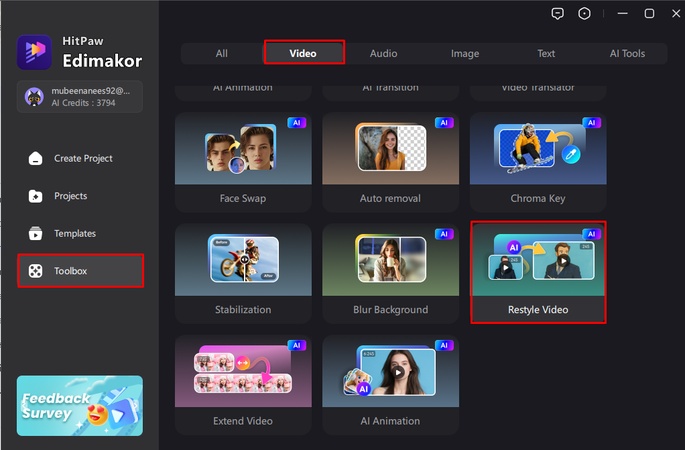Click the AI badge on Auto removal card

[444, 123]
